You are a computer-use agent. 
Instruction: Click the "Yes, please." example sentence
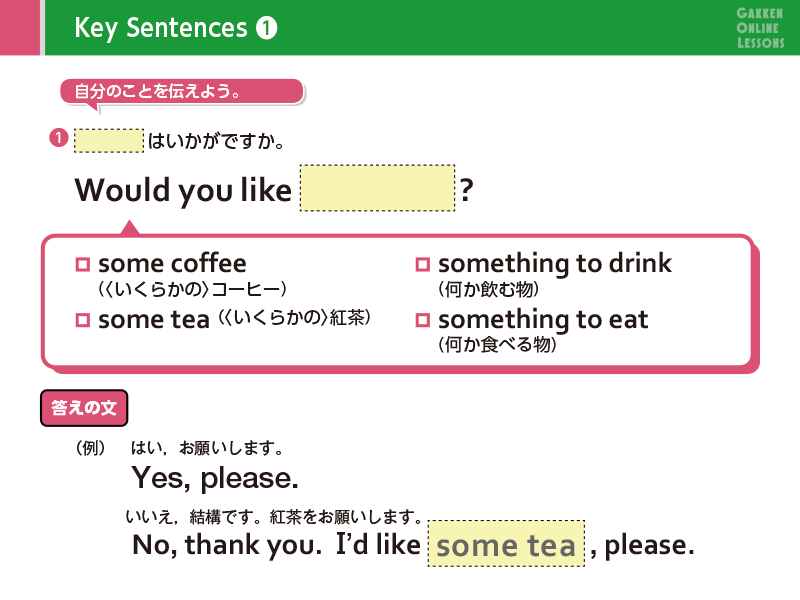tap(215, 478)
